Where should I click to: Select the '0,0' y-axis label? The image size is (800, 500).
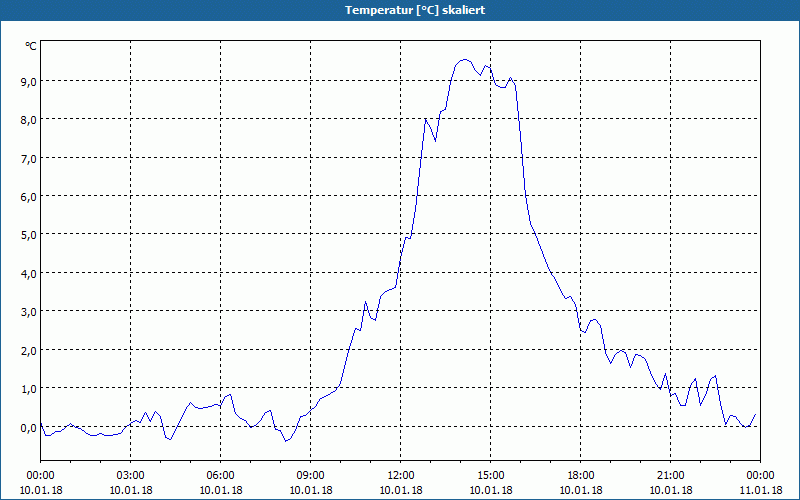click(x=29, y=428)
